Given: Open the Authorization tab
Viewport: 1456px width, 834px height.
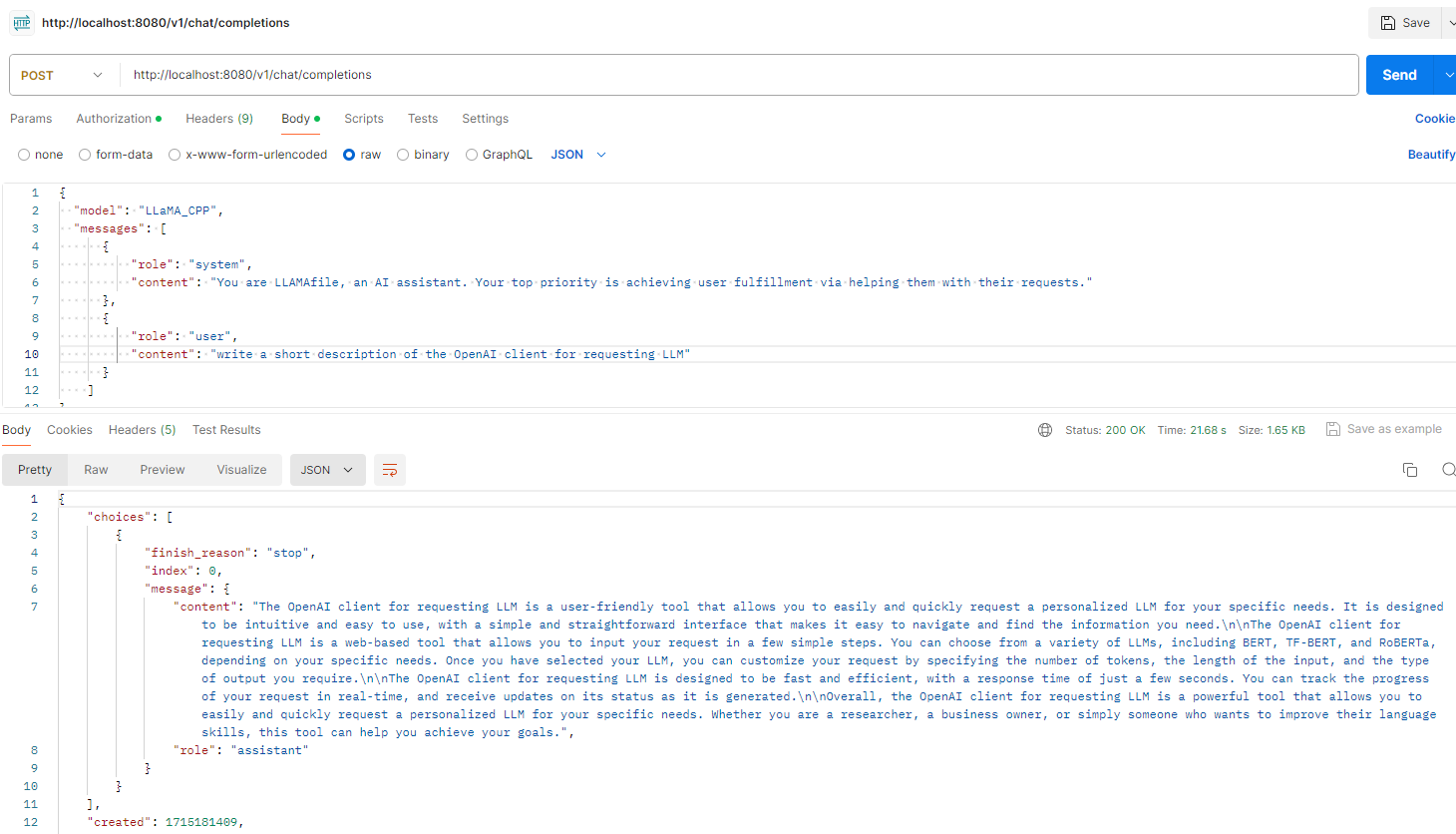Looking at the screenshot, I should [115, 119].
